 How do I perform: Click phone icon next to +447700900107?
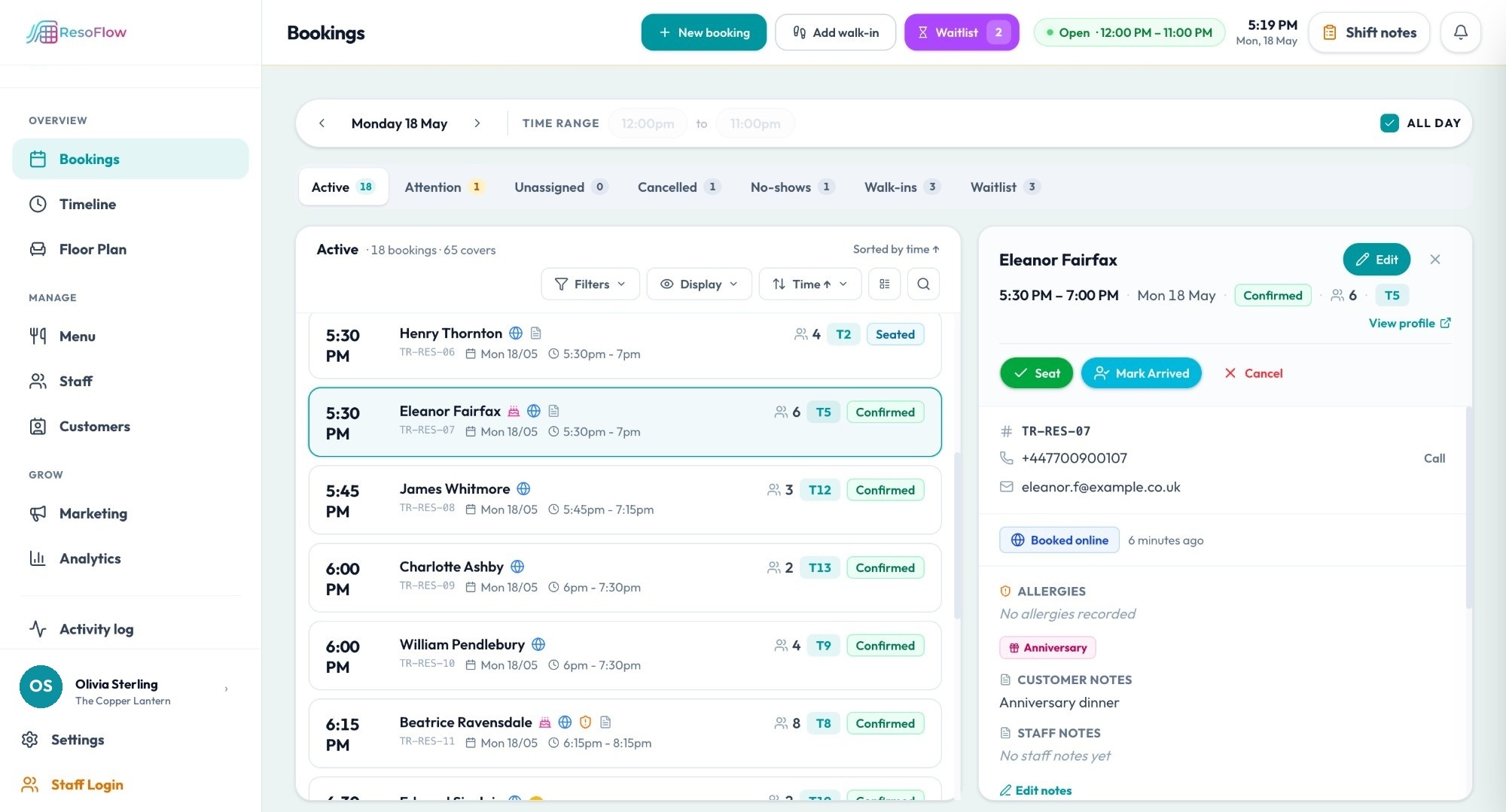click(1006, 458)
